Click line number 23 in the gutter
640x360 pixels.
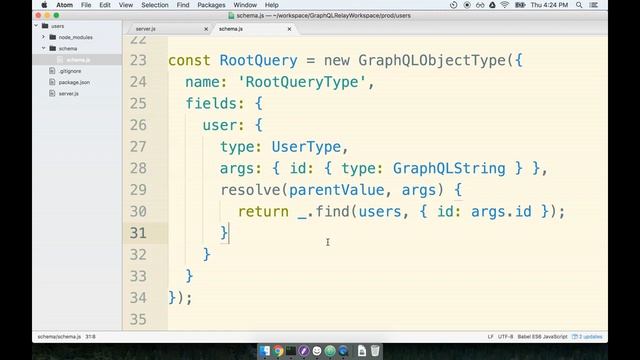coord(138,60)
